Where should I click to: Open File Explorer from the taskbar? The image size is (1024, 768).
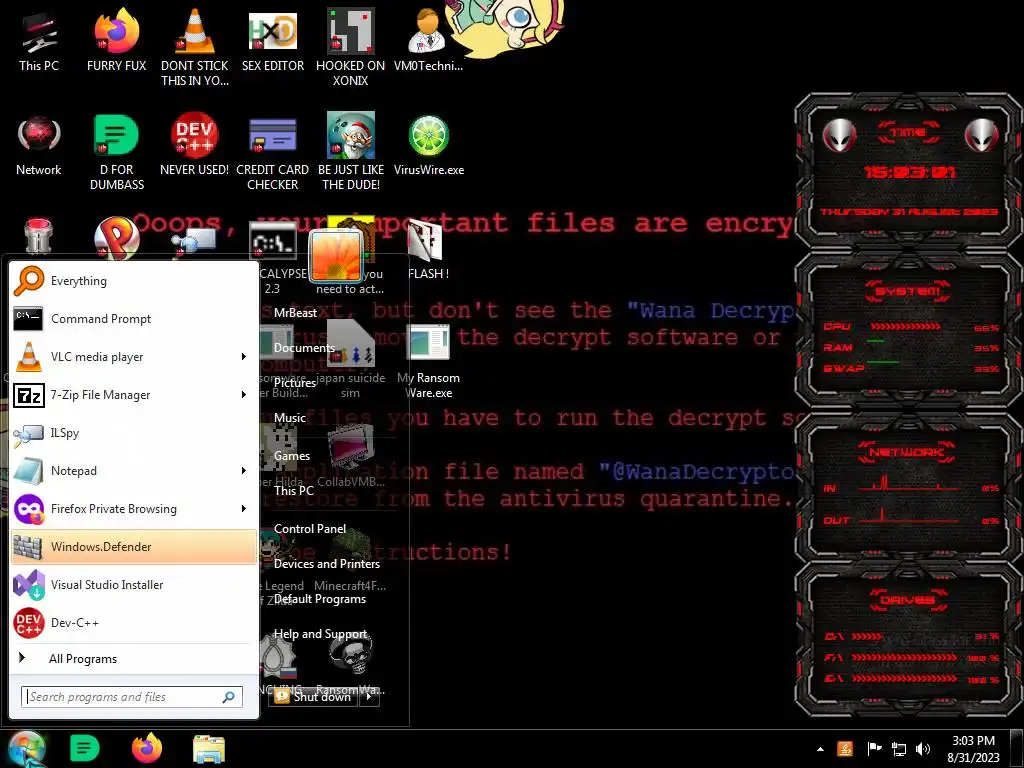click(x=209, y=749)
